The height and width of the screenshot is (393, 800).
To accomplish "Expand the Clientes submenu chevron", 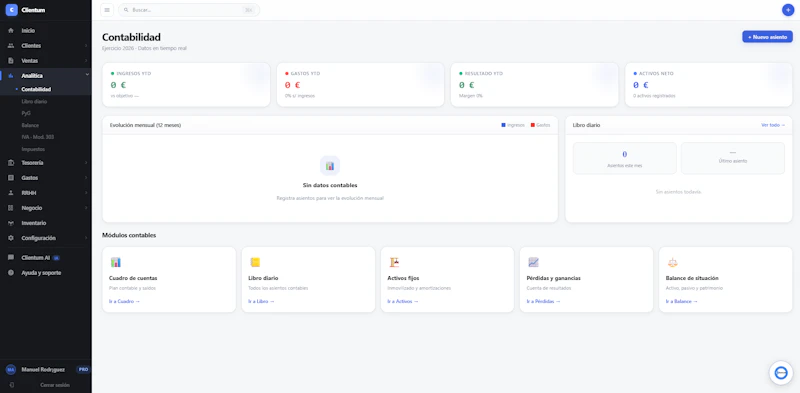I will click(x=86, y=46).
